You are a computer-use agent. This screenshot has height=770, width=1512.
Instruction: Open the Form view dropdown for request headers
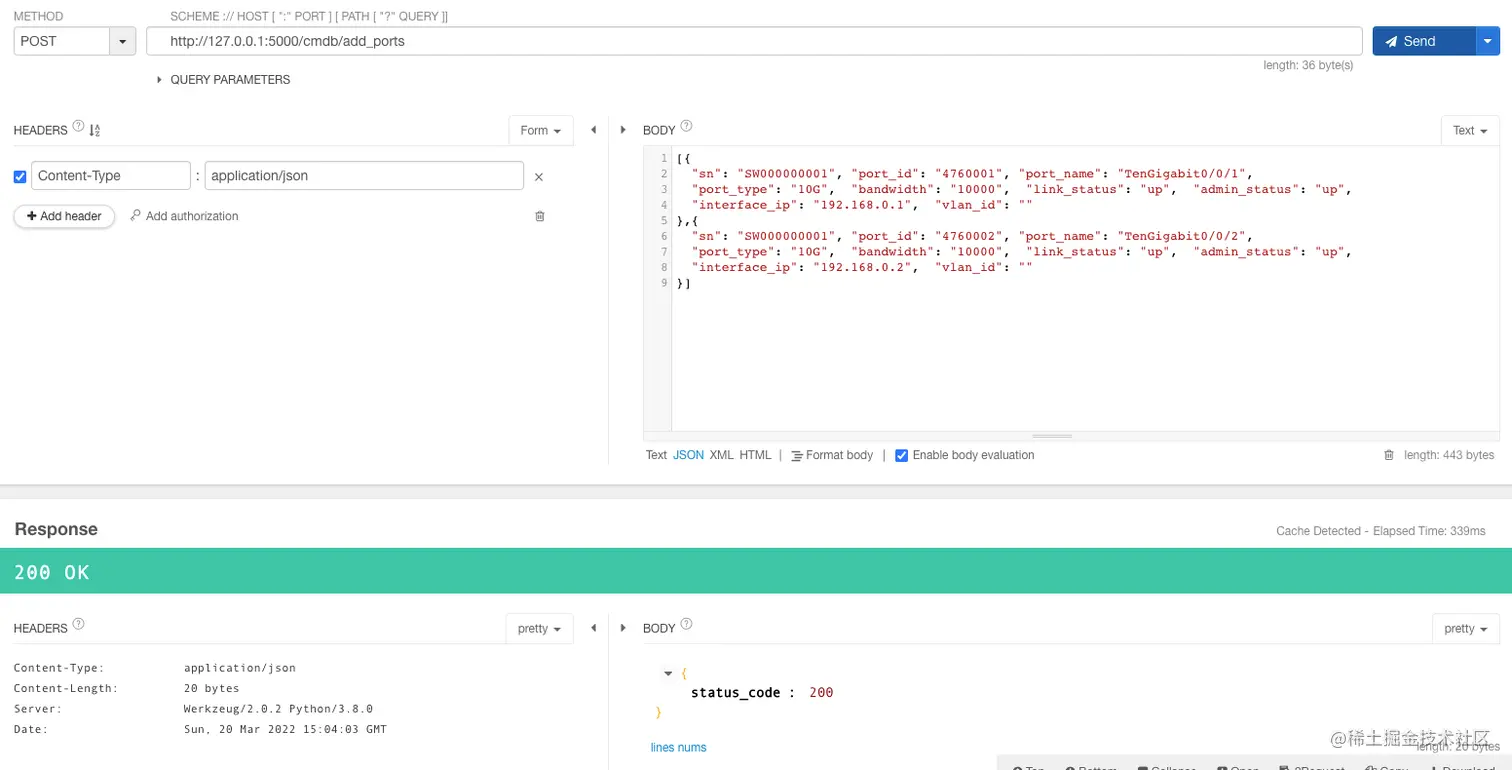541,130
